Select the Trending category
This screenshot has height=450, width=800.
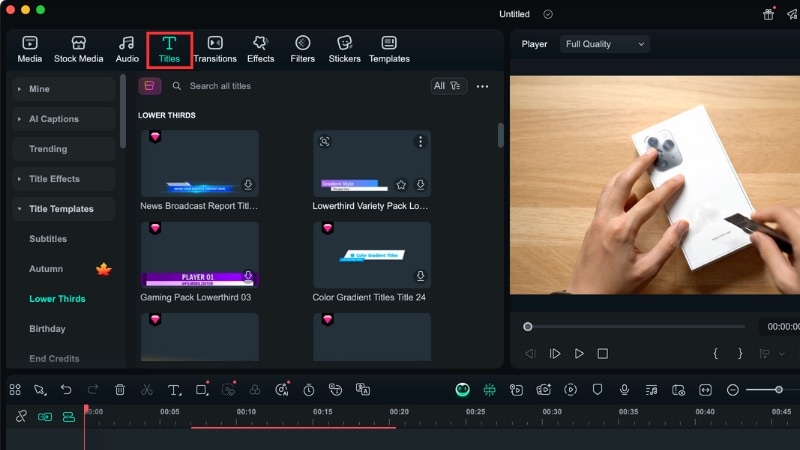click(x=64, y=149)
